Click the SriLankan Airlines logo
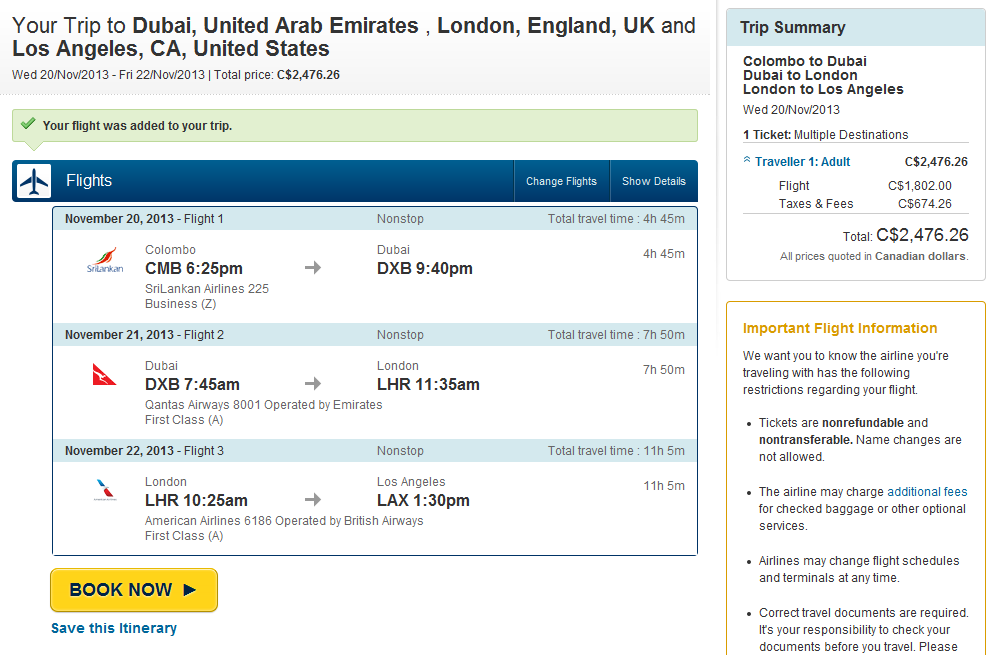 coord(104,263)
